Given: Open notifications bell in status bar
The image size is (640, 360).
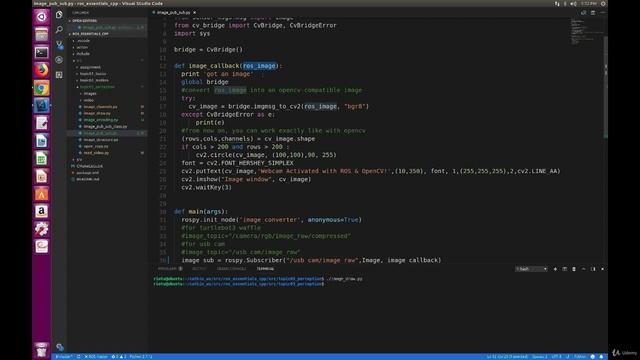Looking at the screenshot, I should [x=601, y=357].
